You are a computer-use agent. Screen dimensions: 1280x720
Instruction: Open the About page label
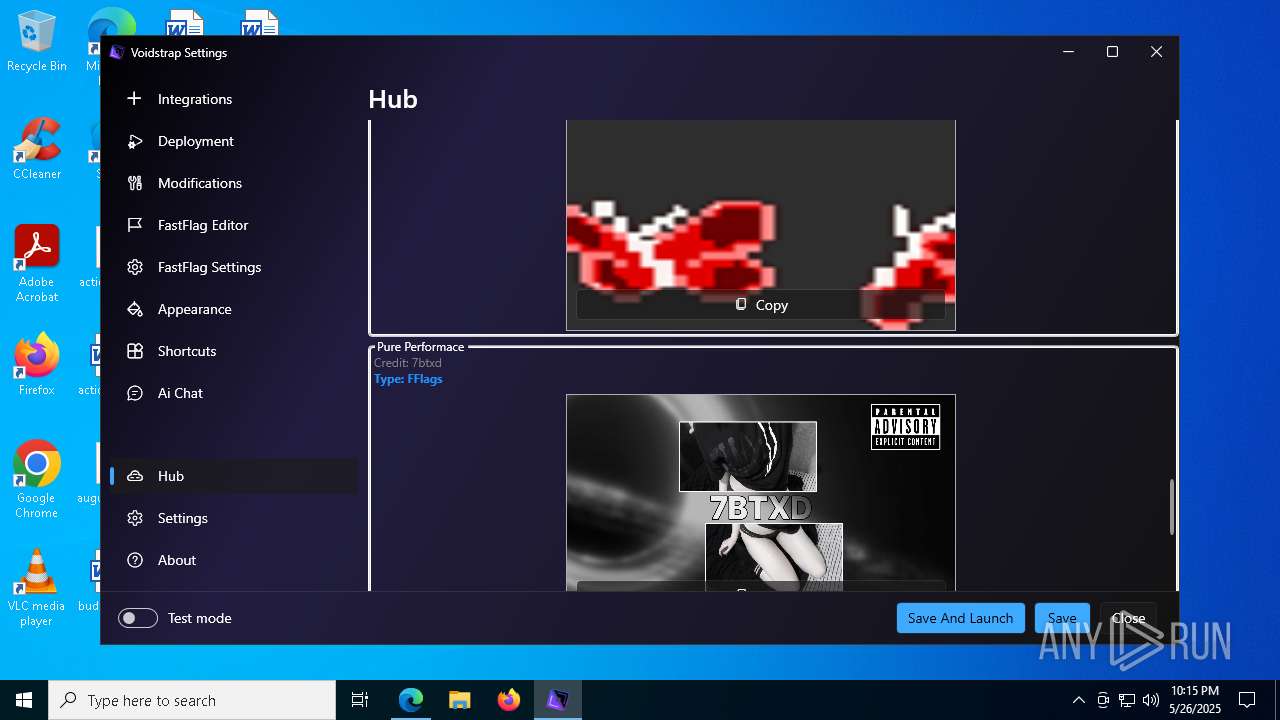coord(177,560)
